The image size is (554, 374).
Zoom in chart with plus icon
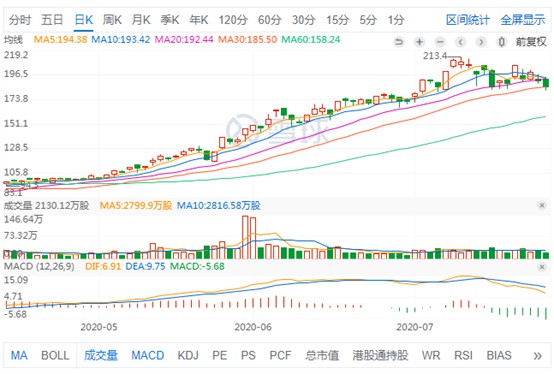pos(419,42)
